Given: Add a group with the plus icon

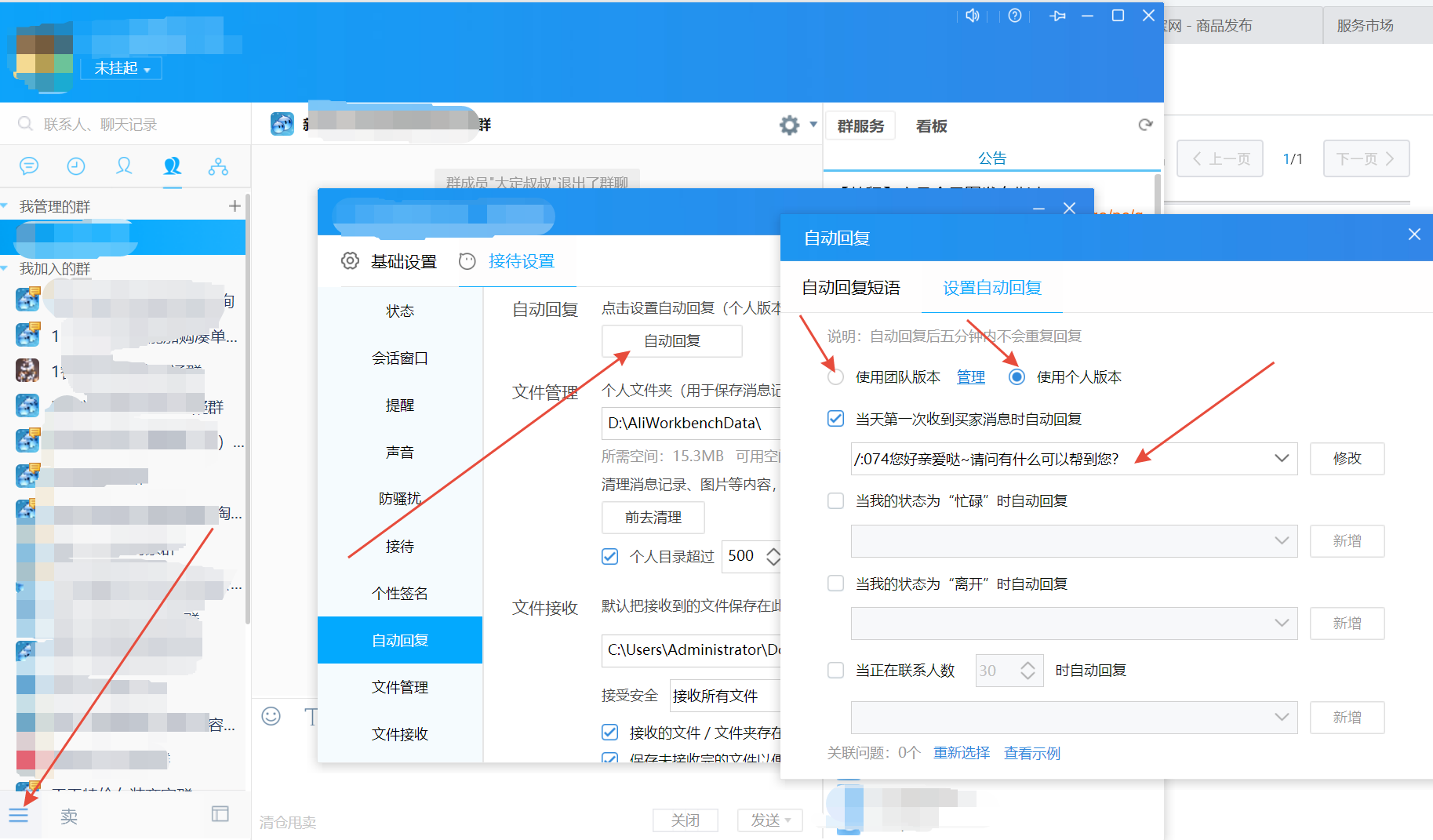Looking at the screenshot, I should point(235,205).
